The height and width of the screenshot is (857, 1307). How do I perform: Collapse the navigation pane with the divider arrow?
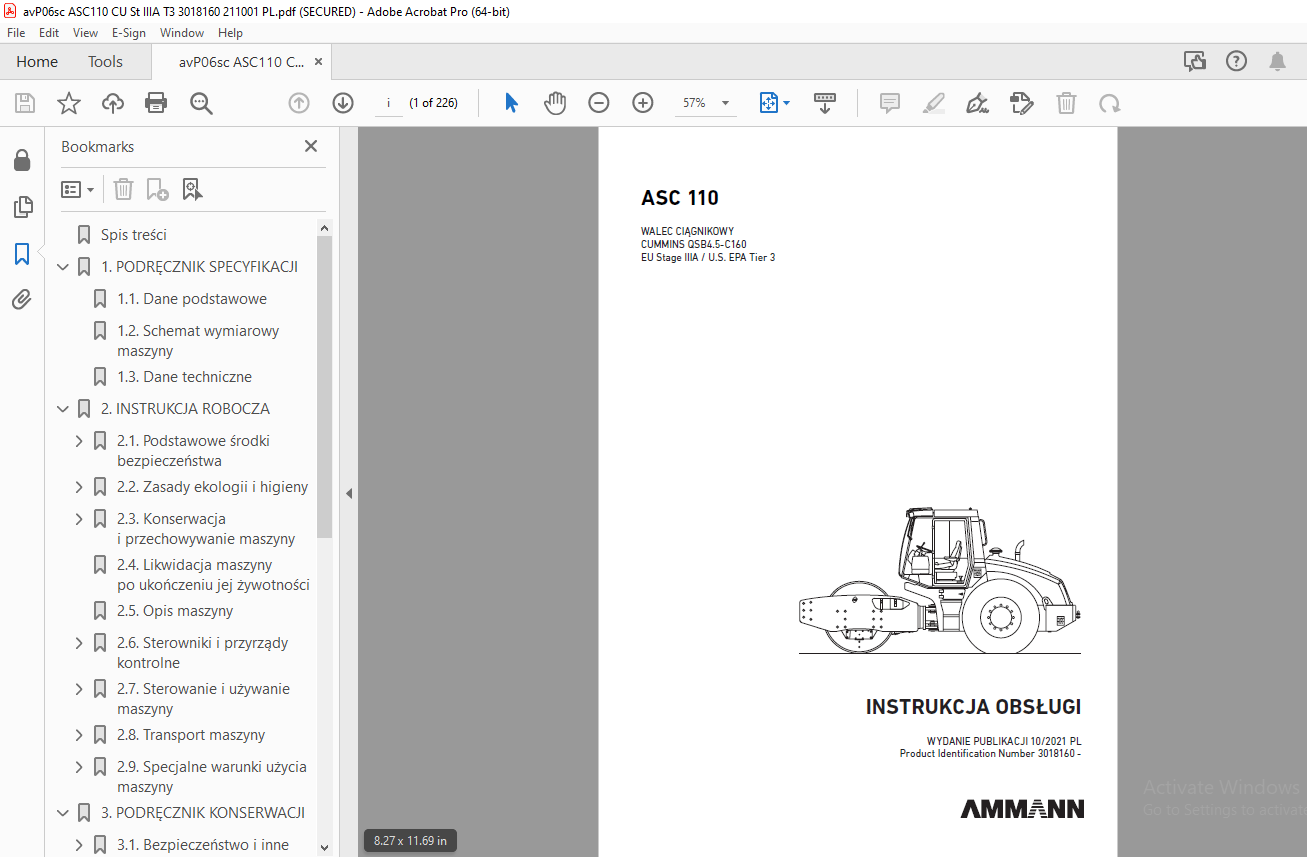tap(349, 493)
